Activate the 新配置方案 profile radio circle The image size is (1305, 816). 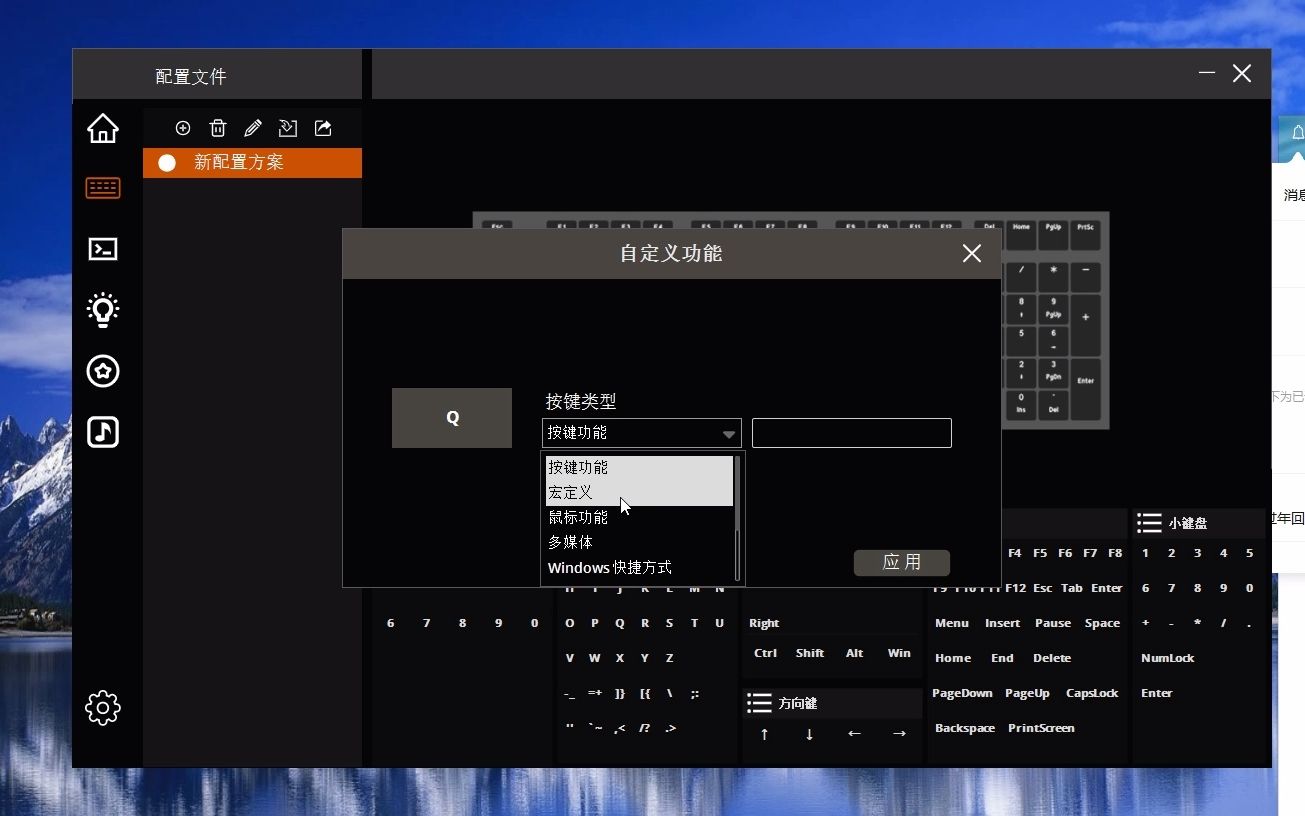pos(167,163)
